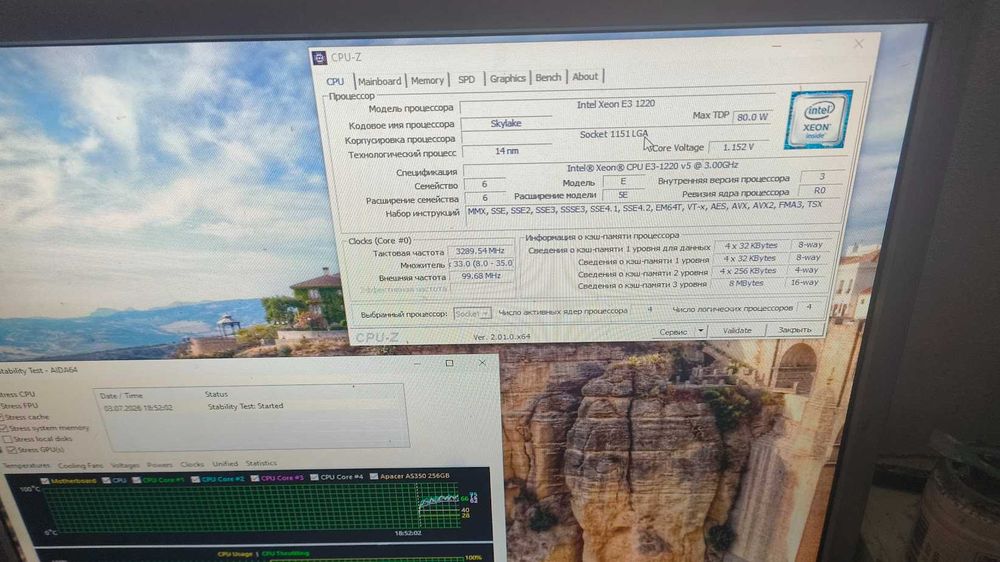Viewport: 1000px width, 562px height.
Task: Click the Ver. 2.01.0.x64 version label
Action: pyautogui.click(x=501, y=336)
